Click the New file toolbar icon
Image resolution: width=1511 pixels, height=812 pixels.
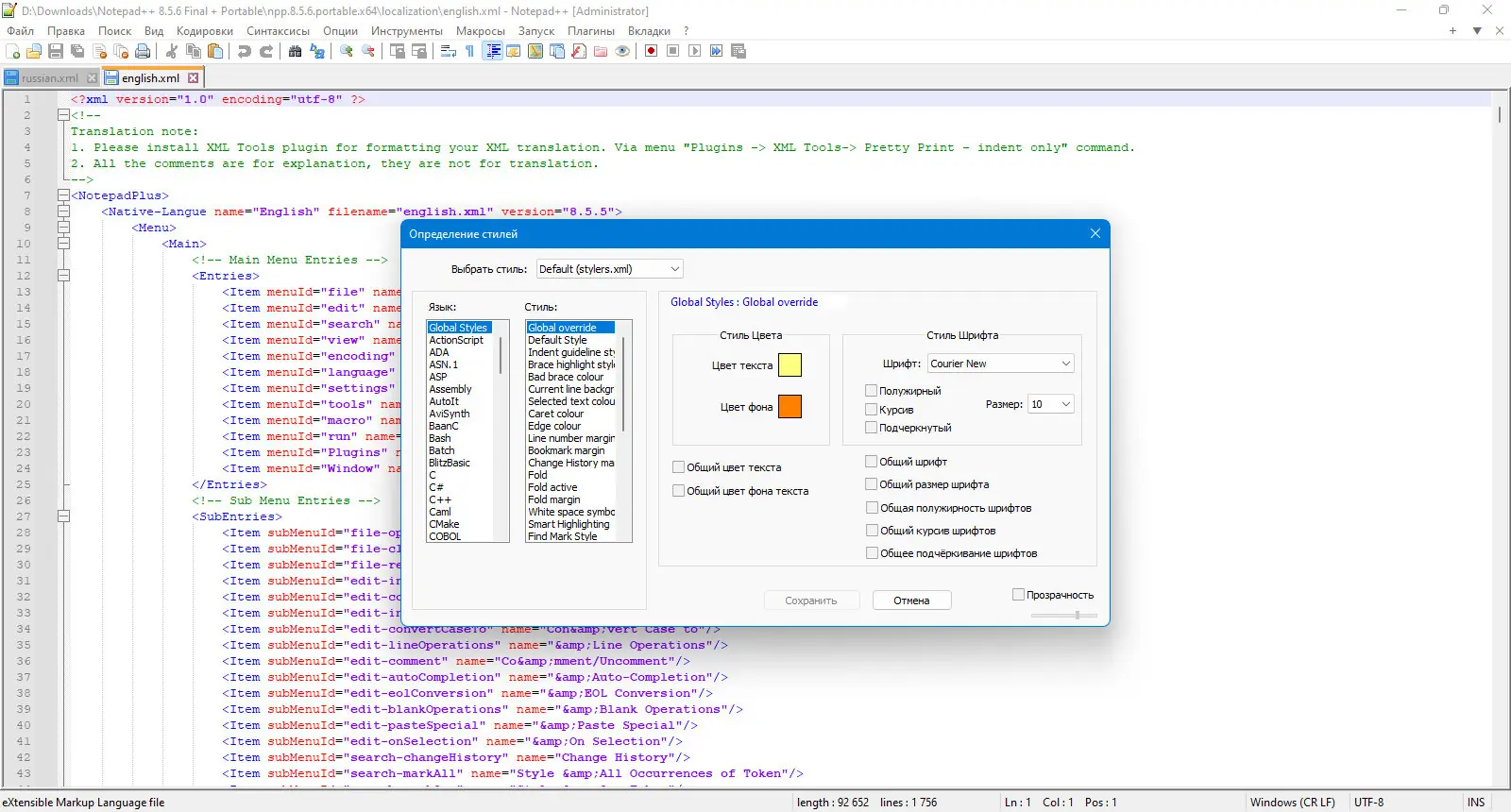[13, 51]
